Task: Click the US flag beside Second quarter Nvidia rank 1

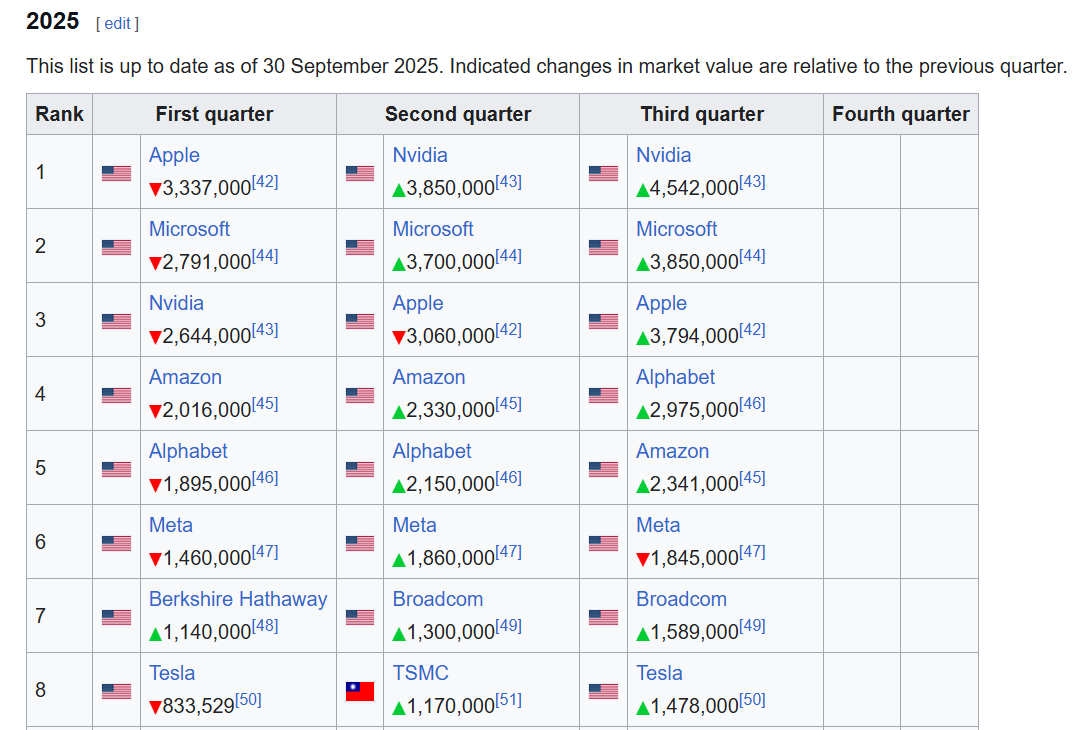Action: point(360,173)
